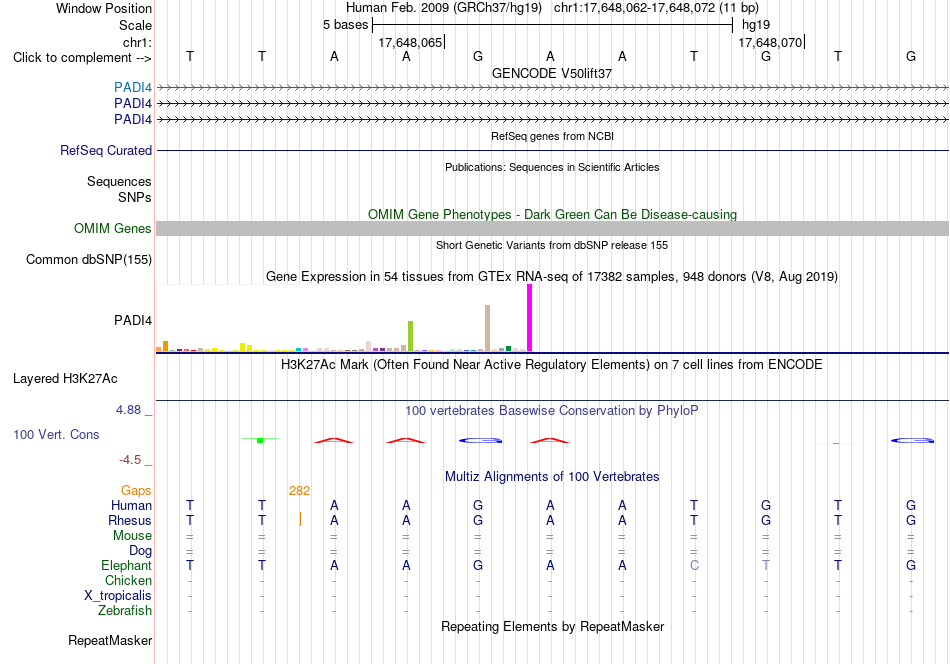The height and width of the screenshot is (664, 950).
Task: Click 'Short Genetic Variants from dbSNP release 155'
Action: click(552, 245)
